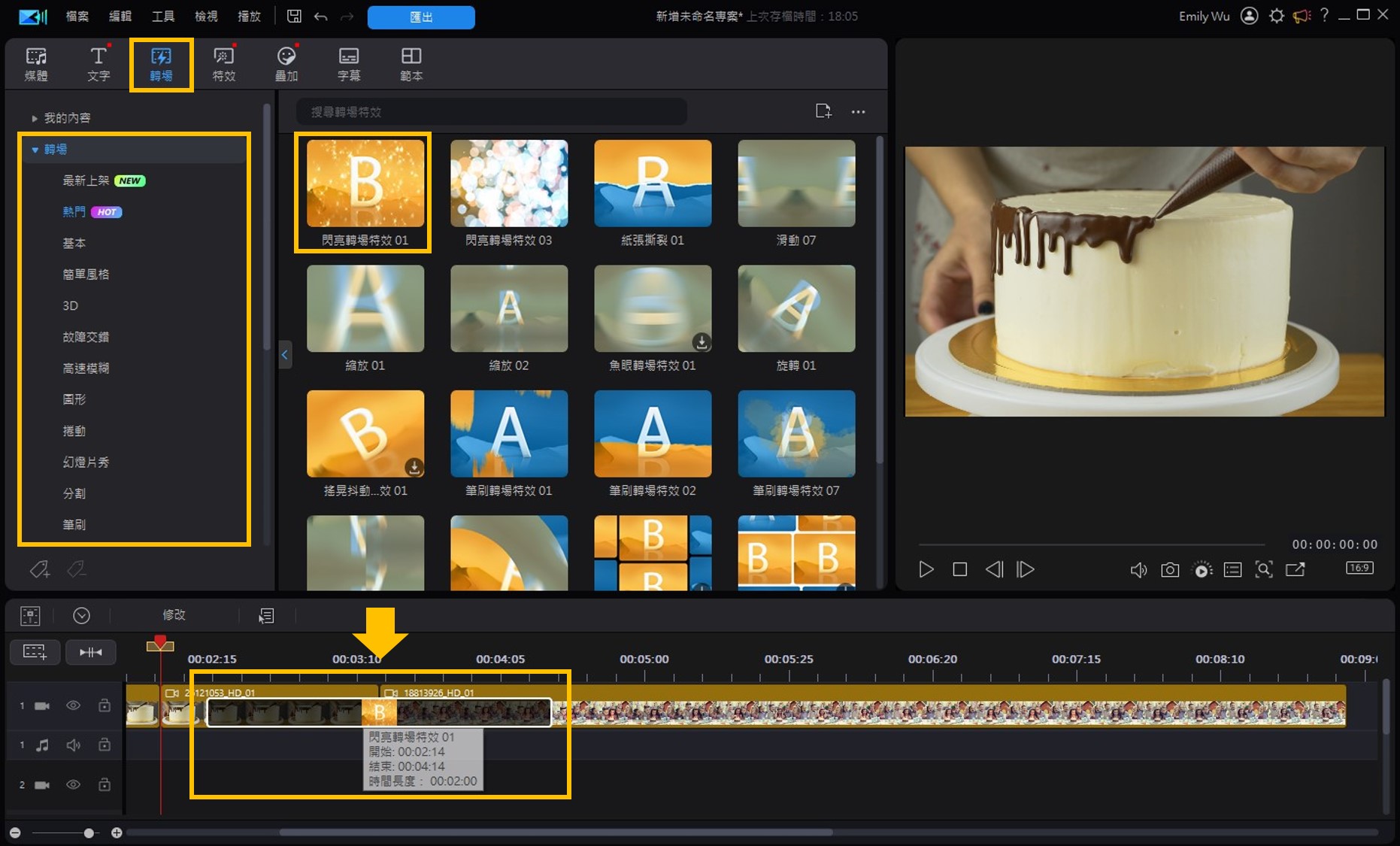Click the snapshot camera icon in preview

tap(1170, 570)
